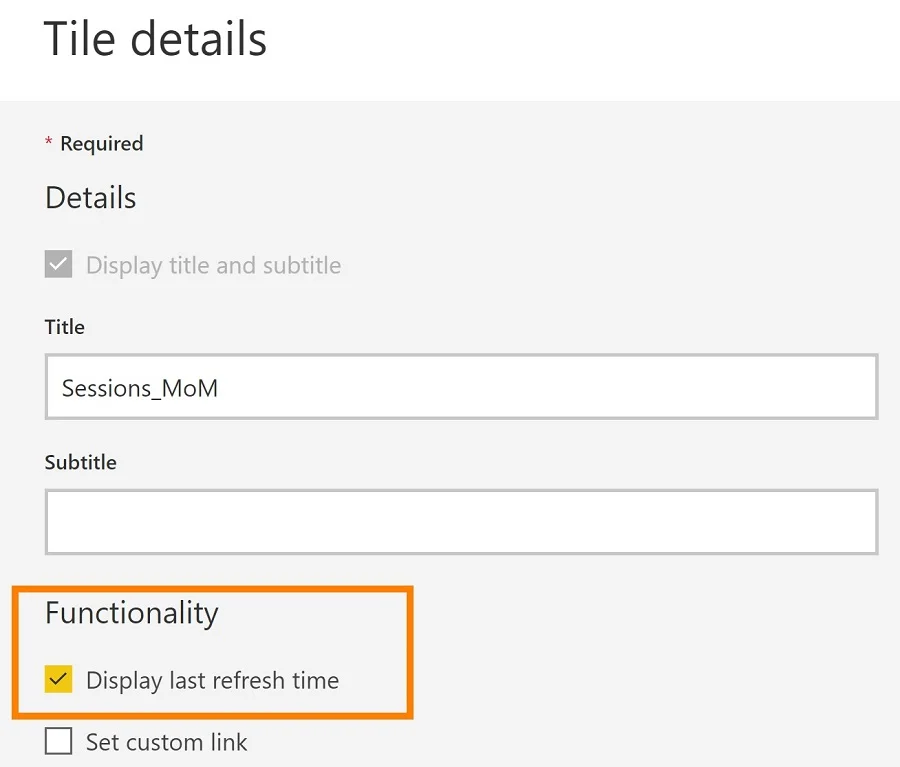Click the "Display last refresh time" label

click(x=212, y=680)
